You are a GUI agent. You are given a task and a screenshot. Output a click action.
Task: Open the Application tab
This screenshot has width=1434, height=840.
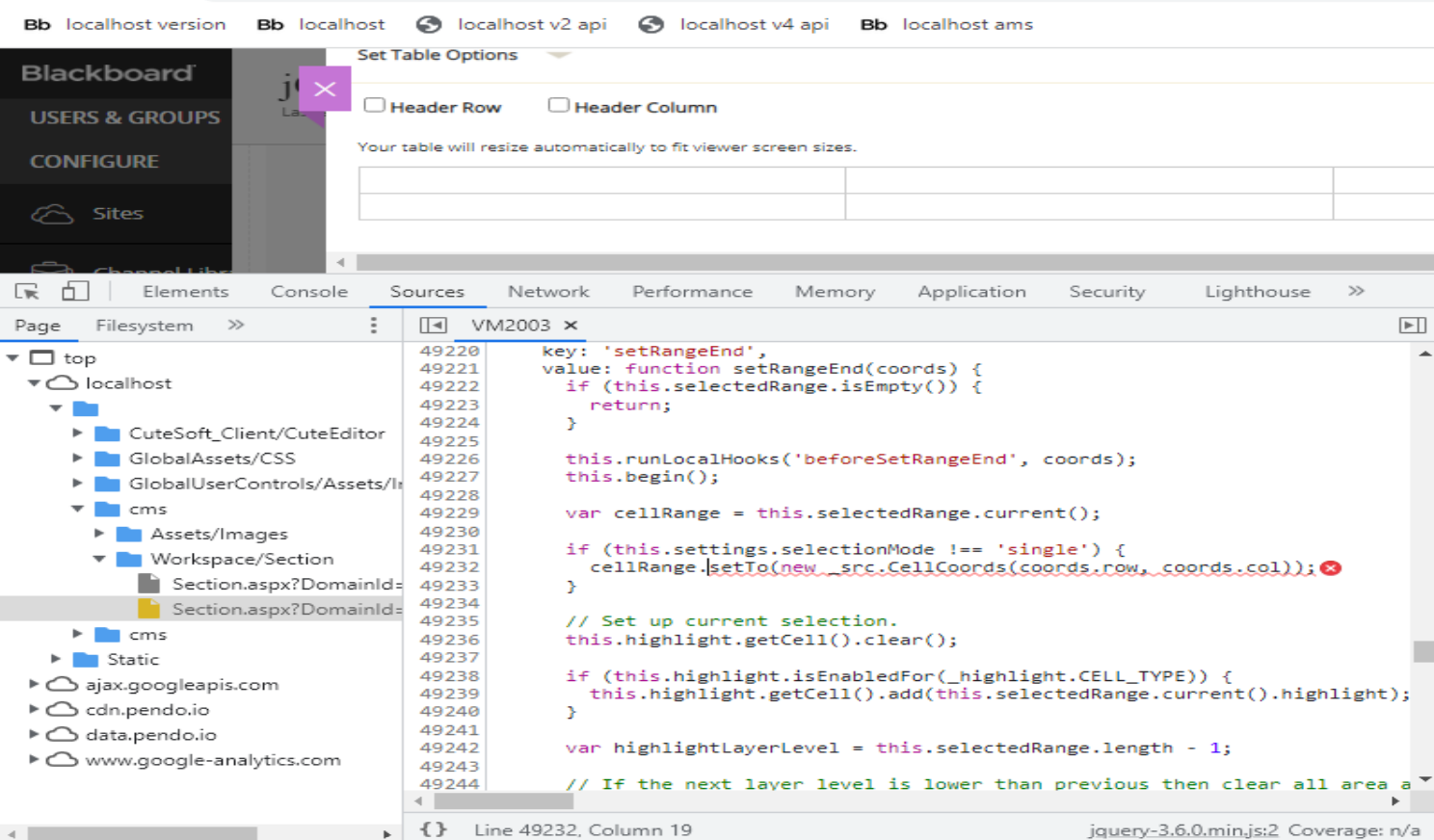pos(971,291)
